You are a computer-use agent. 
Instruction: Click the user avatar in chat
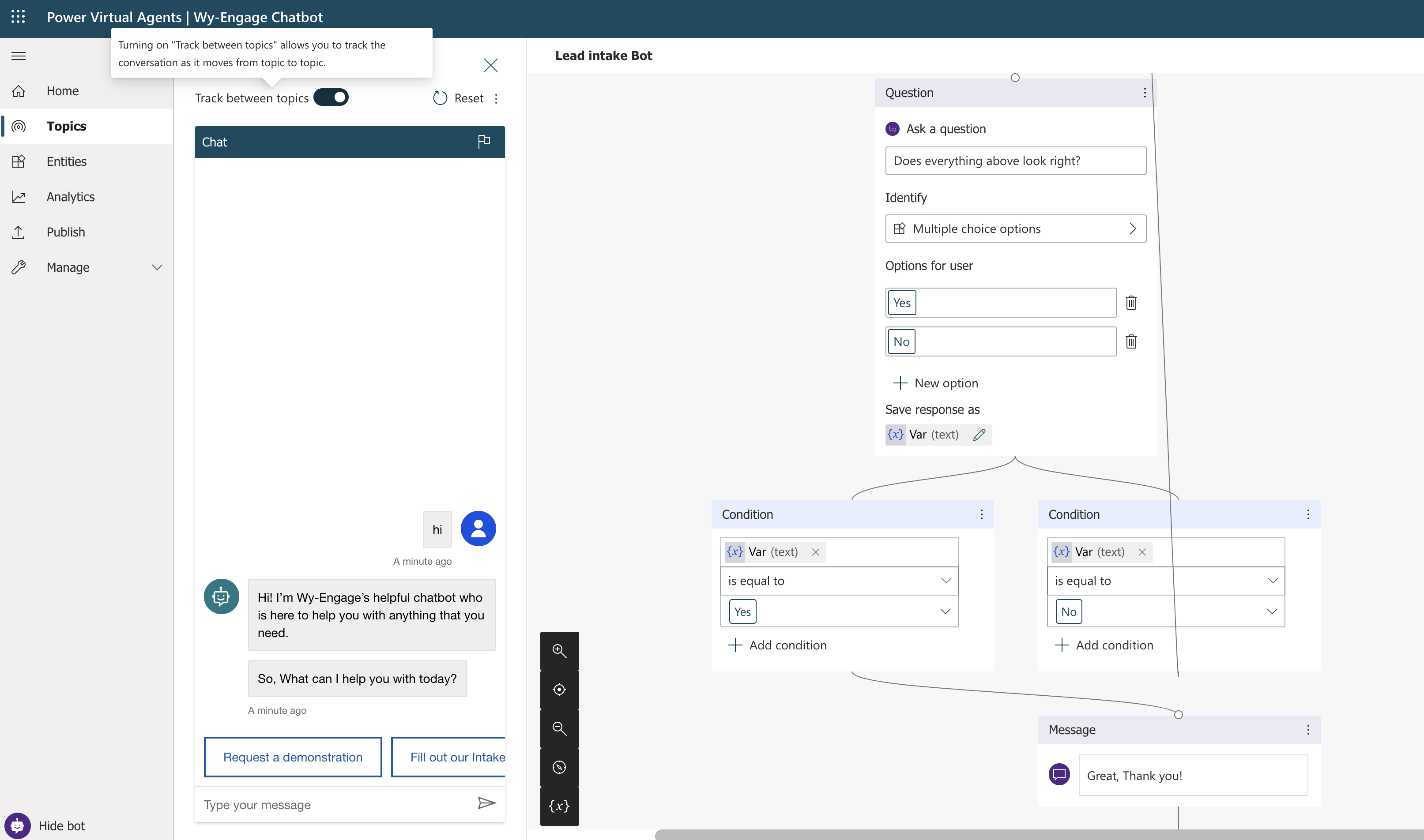point(478,529)
